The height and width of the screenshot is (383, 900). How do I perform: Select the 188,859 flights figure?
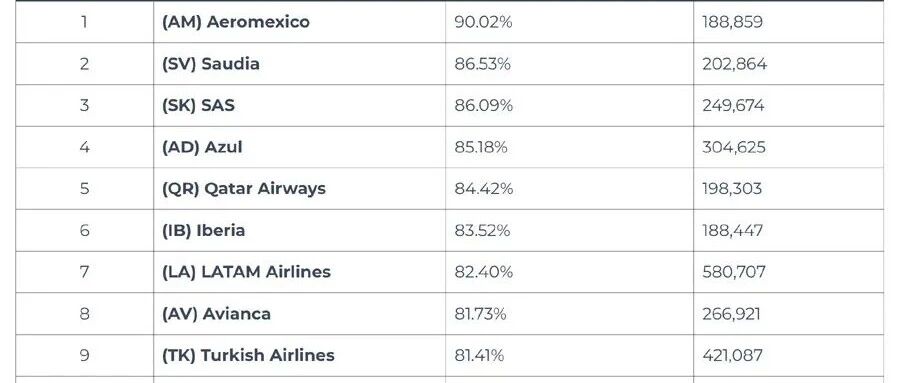pyautogui.click(x=732, y=22)
